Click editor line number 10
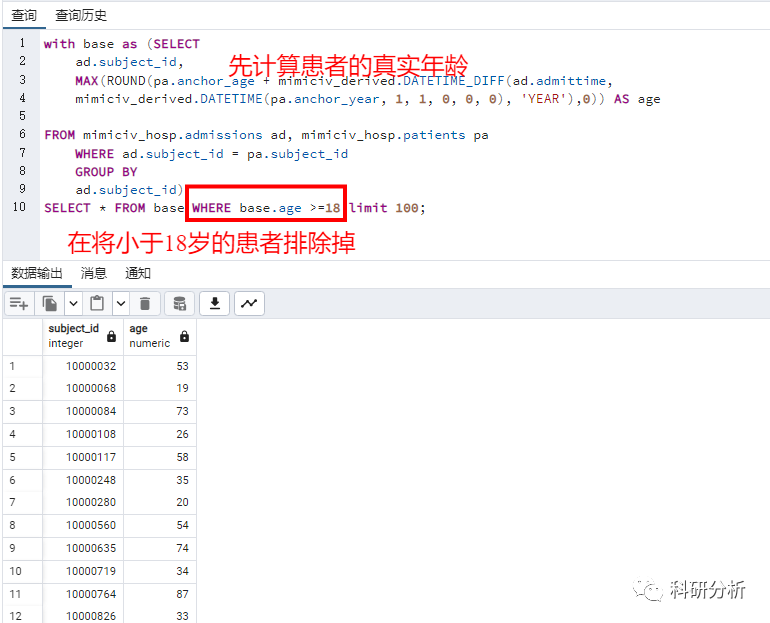The height and width of the screenshot is (623, 770). click(x=19, y=207)
